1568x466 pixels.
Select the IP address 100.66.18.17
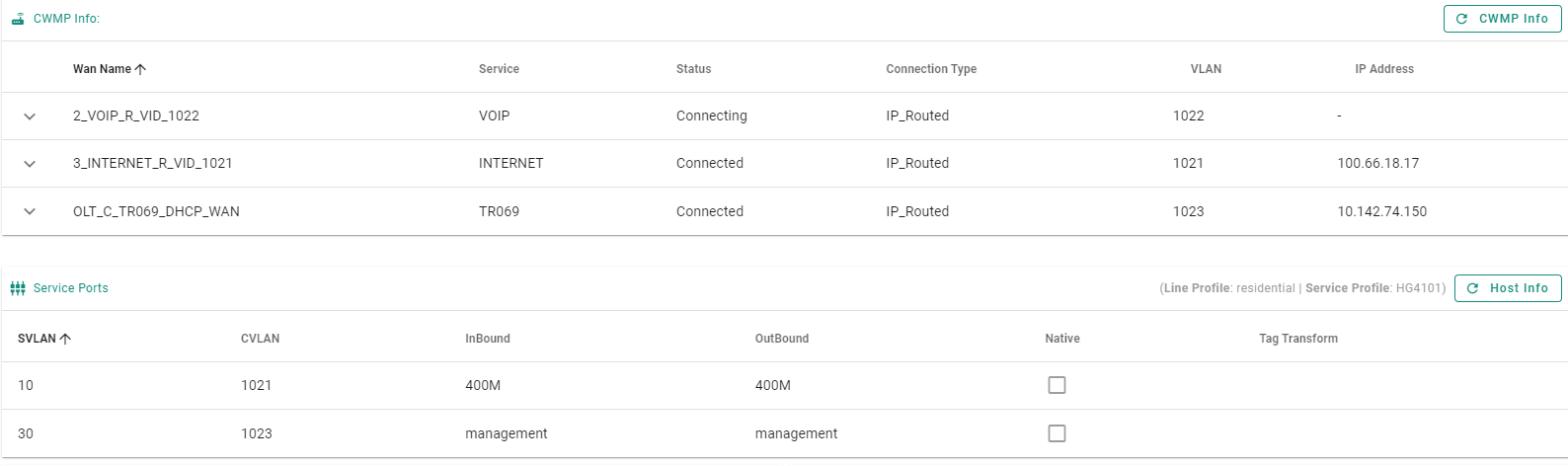click(x=1377, y=164)
